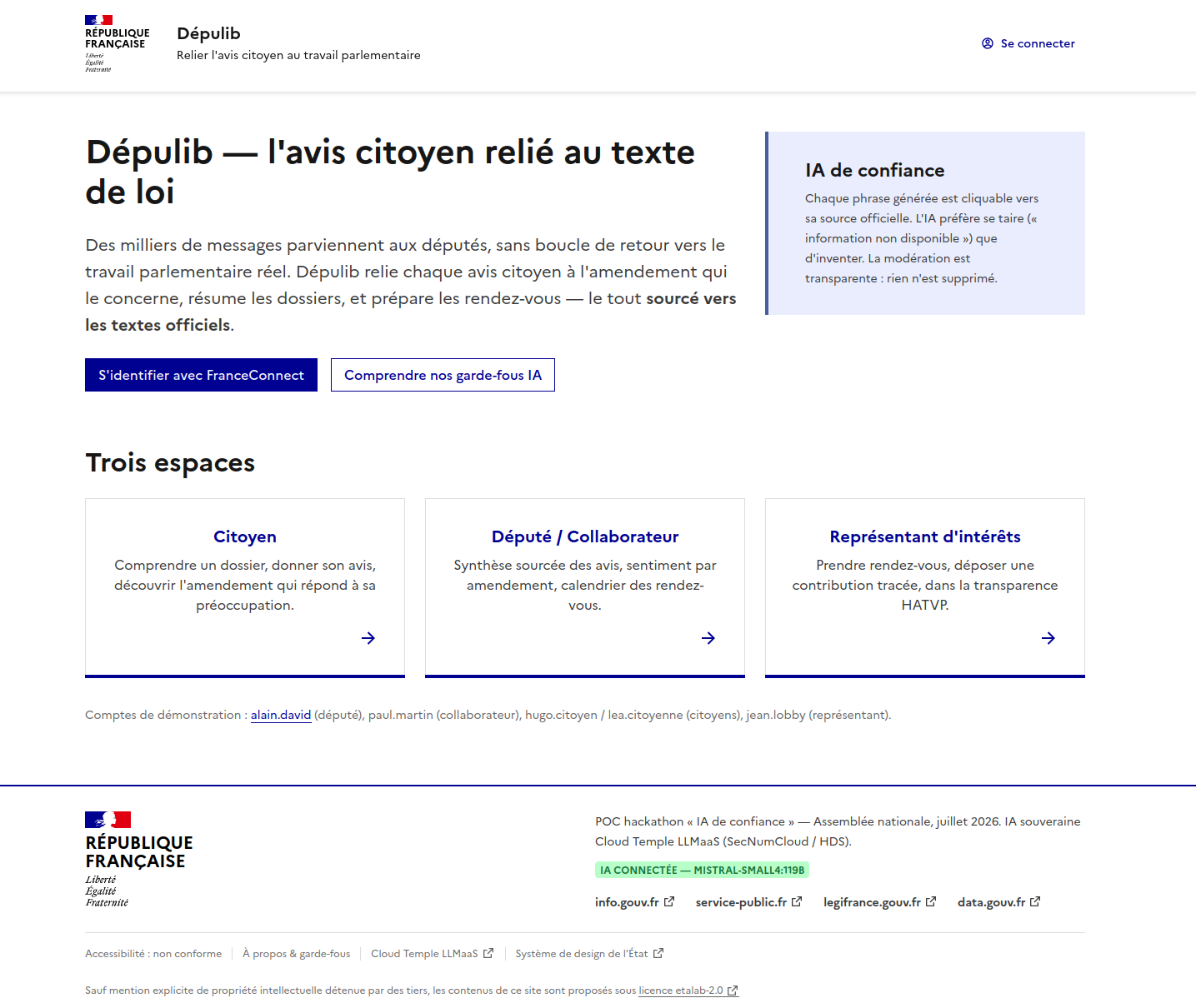Open Comprendre nos garde-fous IA
1196x1008 pixels.
(x=443, y=375)
